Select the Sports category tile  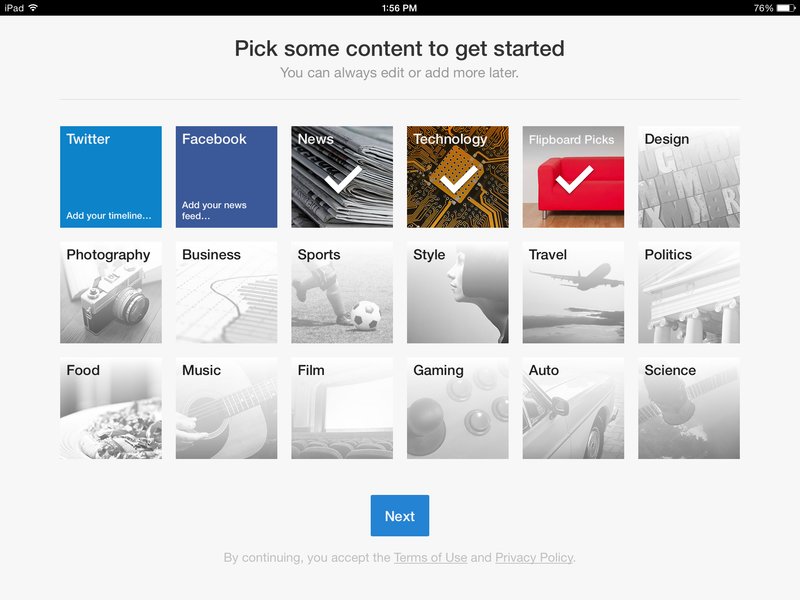[342, 292]
